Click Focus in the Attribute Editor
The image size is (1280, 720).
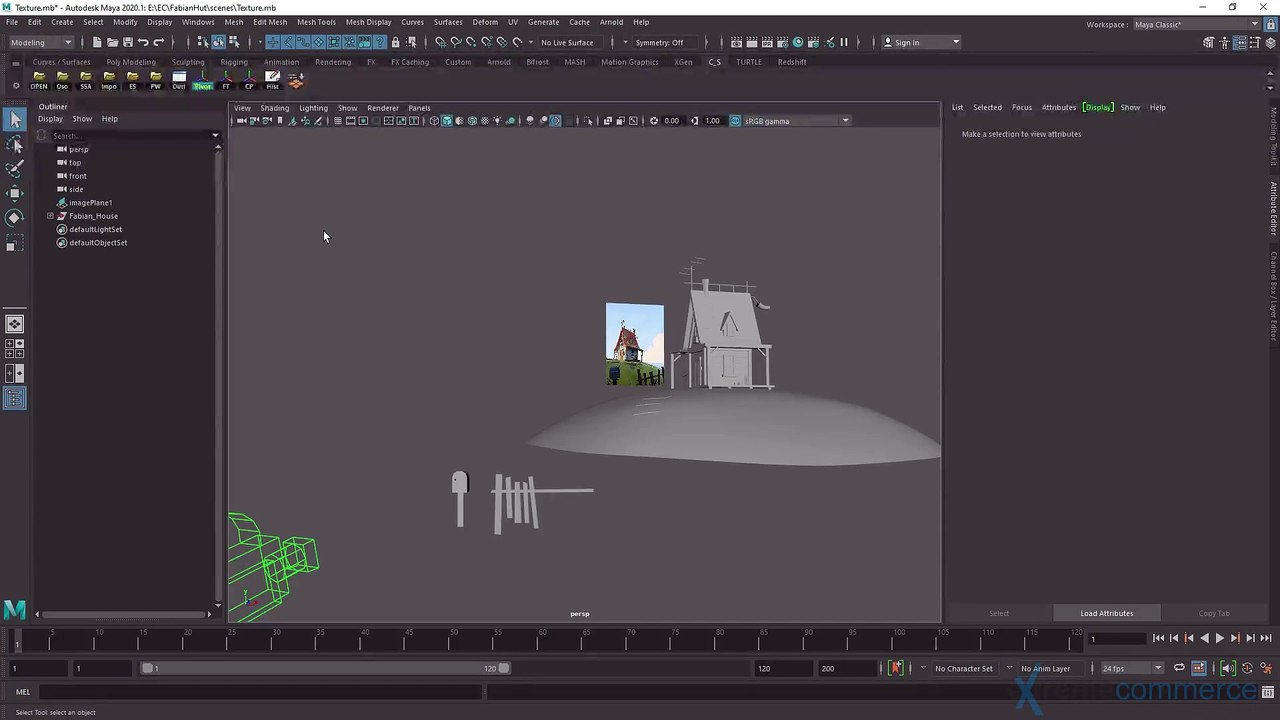point(1021,107)
